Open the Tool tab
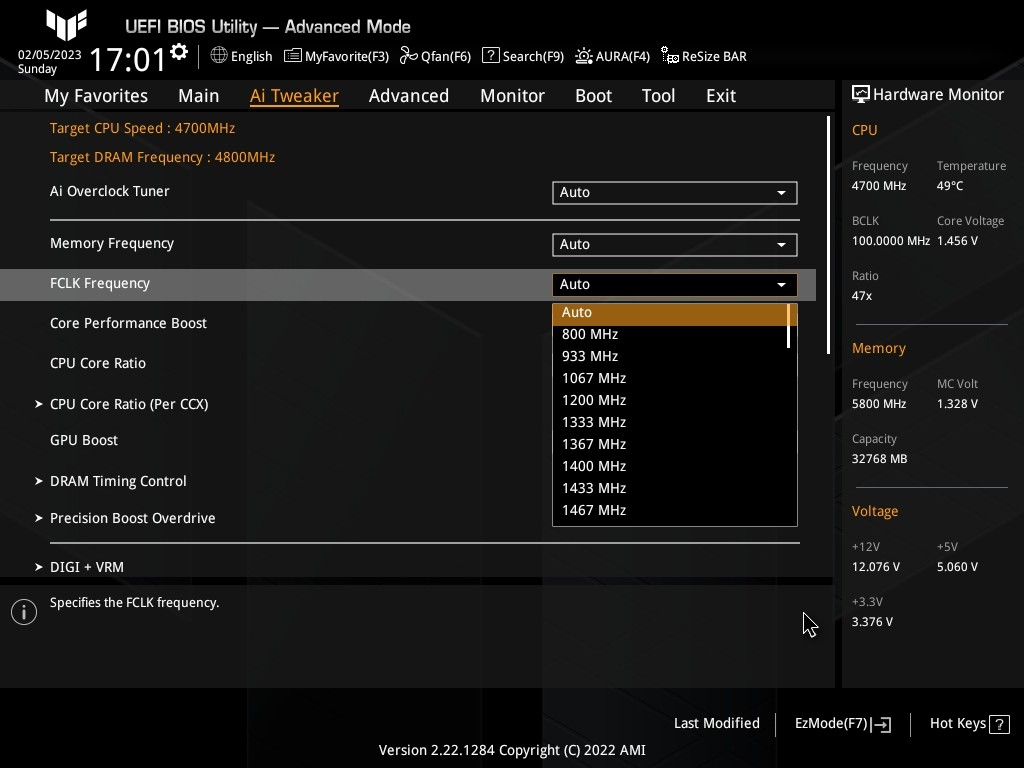Viewport: 1024px width, 768px height. point(658,96)
